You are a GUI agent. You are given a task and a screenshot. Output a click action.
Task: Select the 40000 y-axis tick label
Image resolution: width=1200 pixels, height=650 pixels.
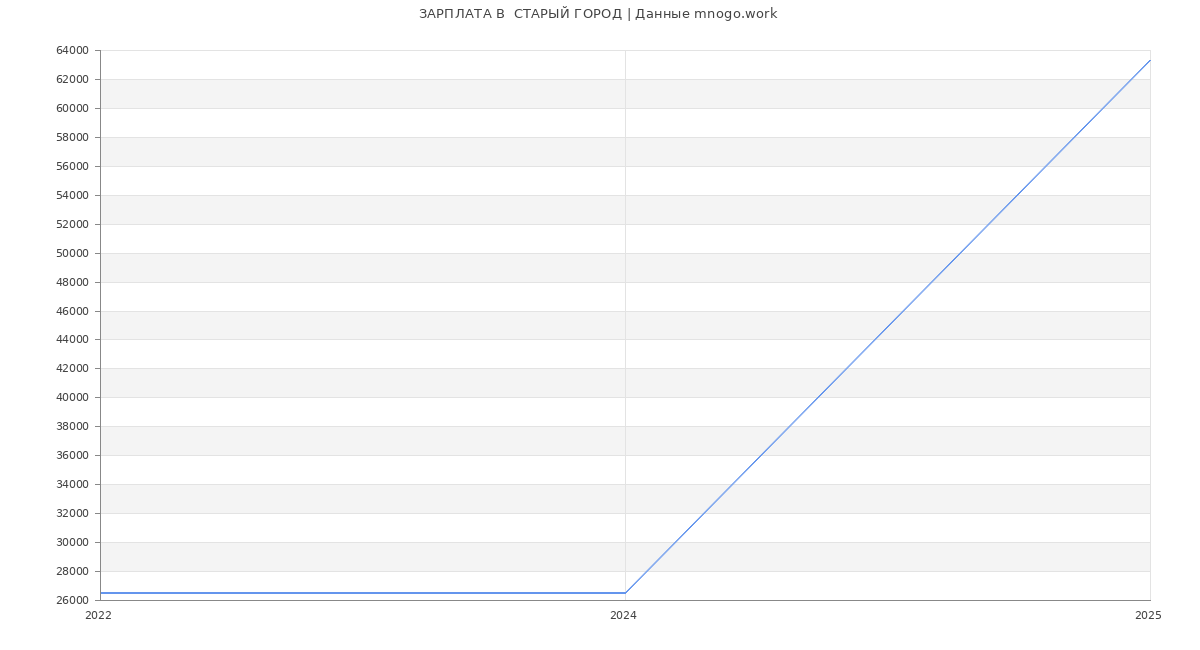(73, 398)
